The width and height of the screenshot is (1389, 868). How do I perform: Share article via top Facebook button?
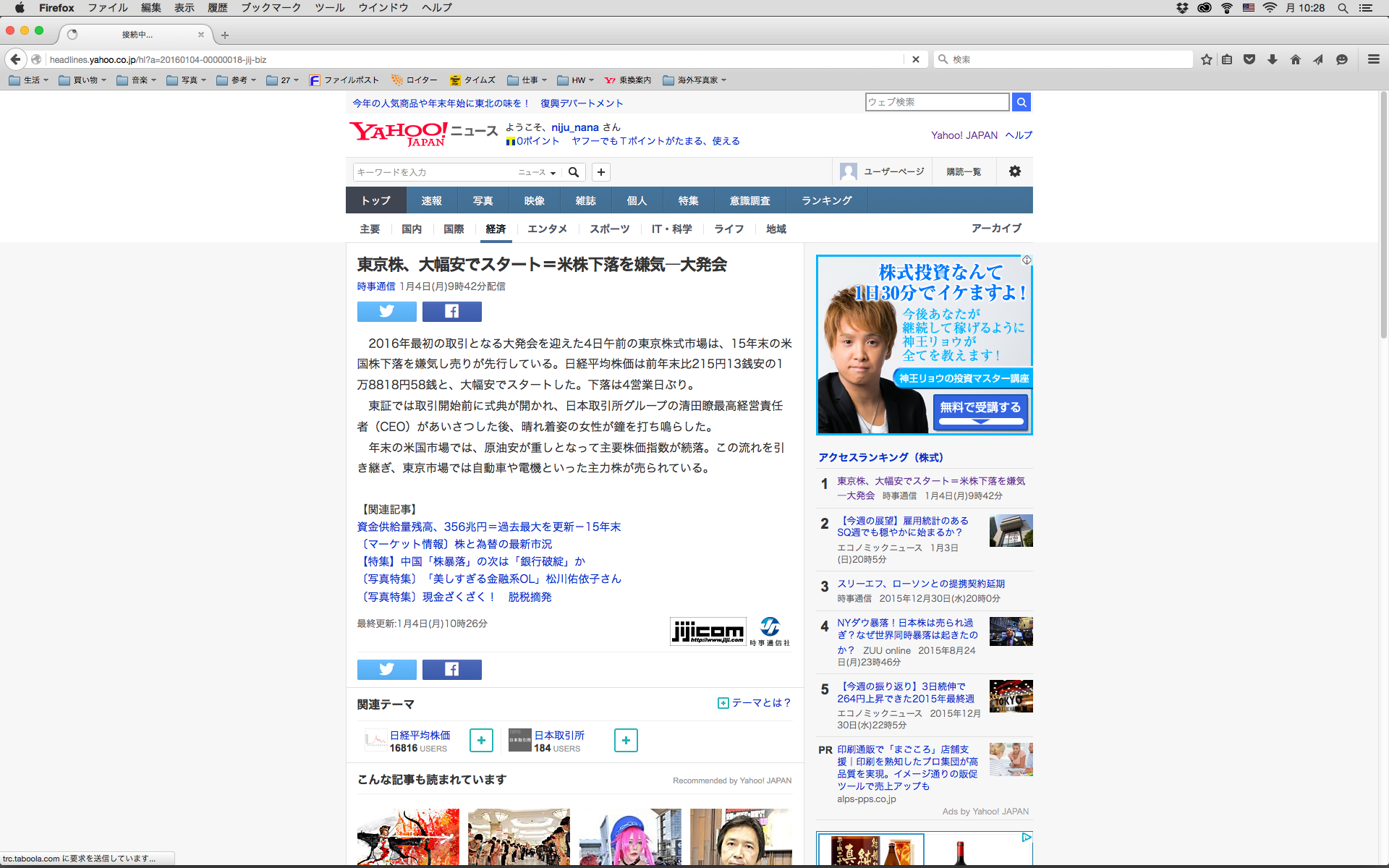tap(451, 311)
